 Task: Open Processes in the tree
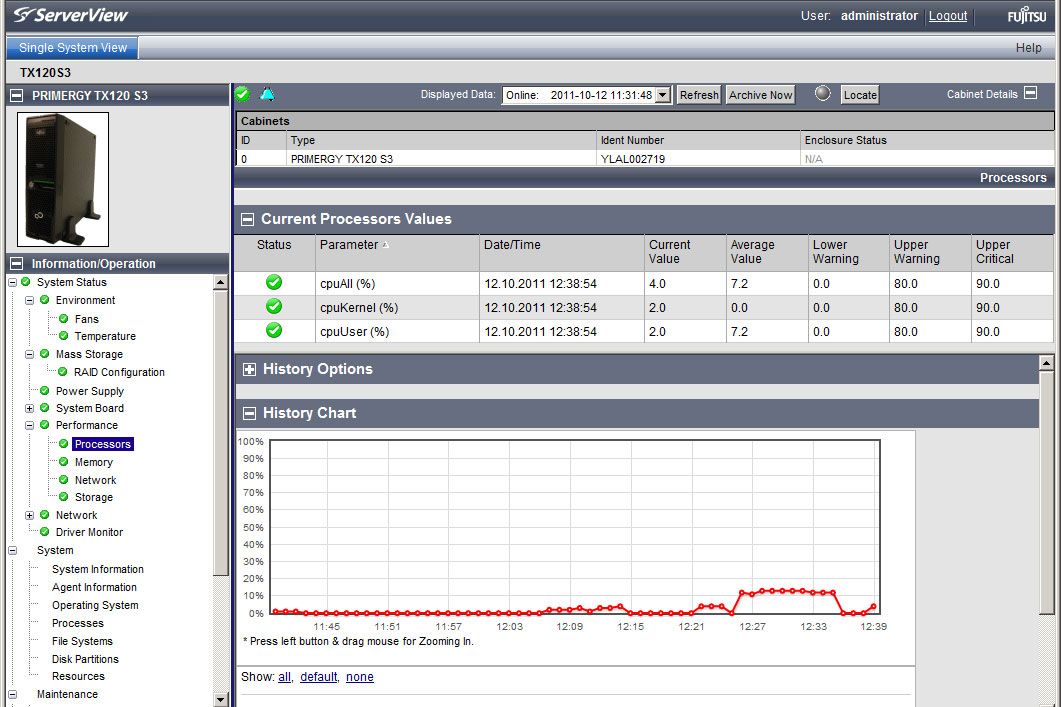[78, 623]
